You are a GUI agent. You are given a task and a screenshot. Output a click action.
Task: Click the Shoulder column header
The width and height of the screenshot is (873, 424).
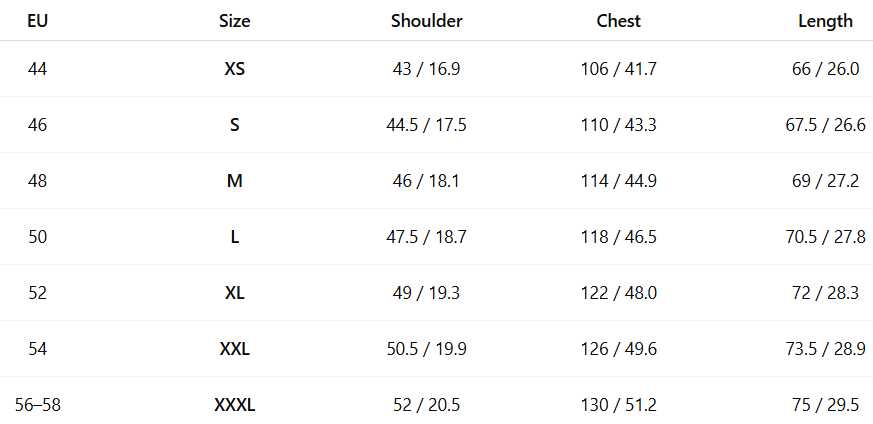pyautogui.click(x=426, y=20)
